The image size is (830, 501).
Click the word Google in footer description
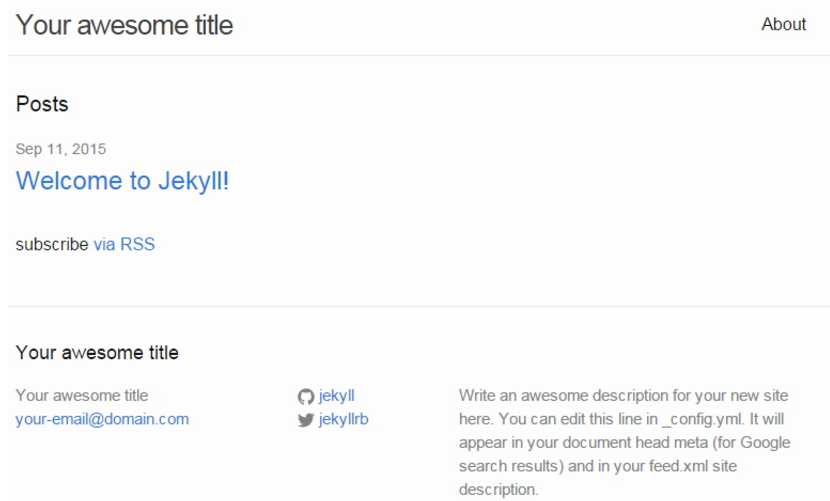[765, 442]
